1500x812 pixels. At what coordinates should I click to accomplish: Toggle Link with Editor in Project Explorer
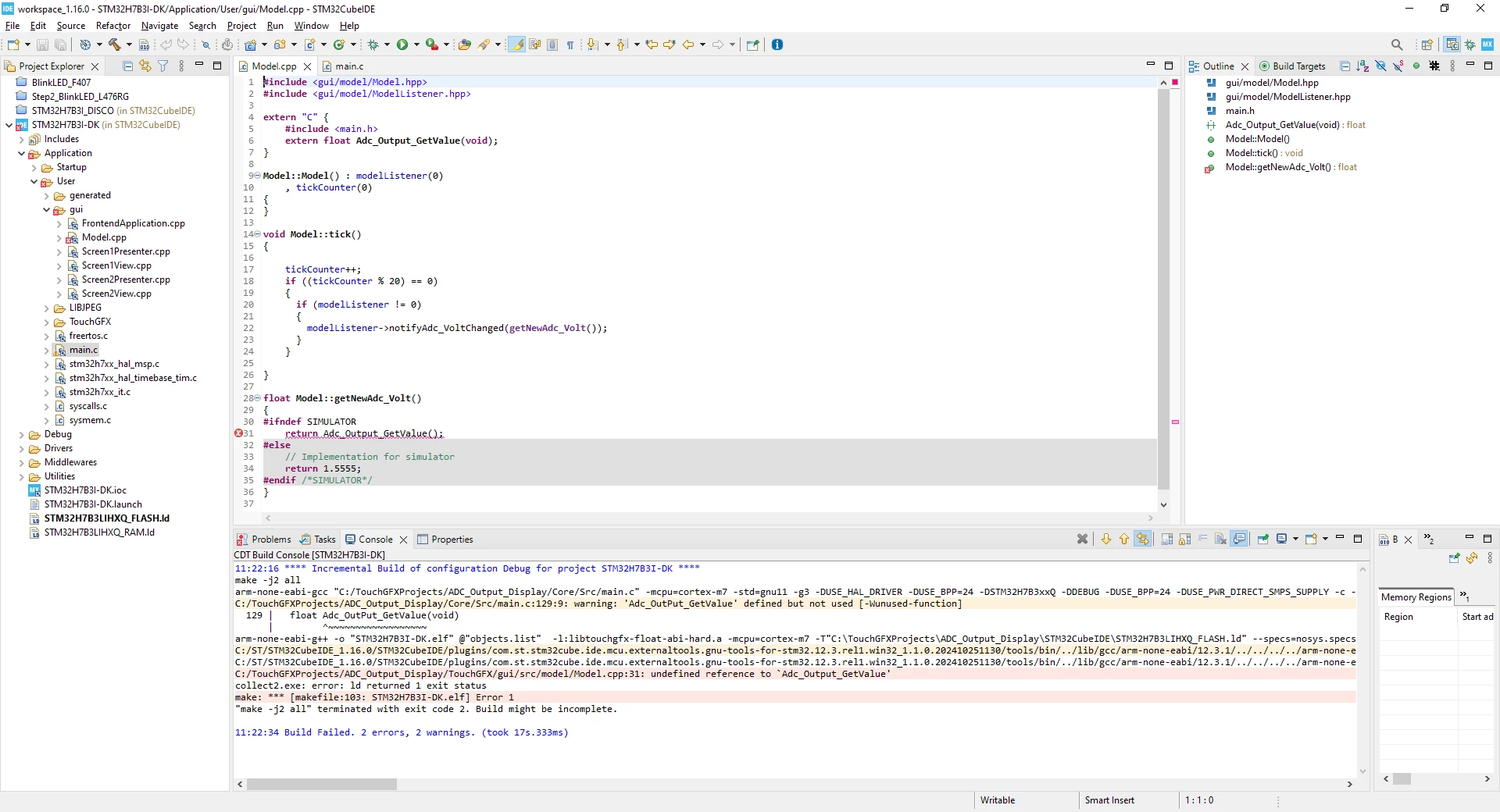click(145, 66)
